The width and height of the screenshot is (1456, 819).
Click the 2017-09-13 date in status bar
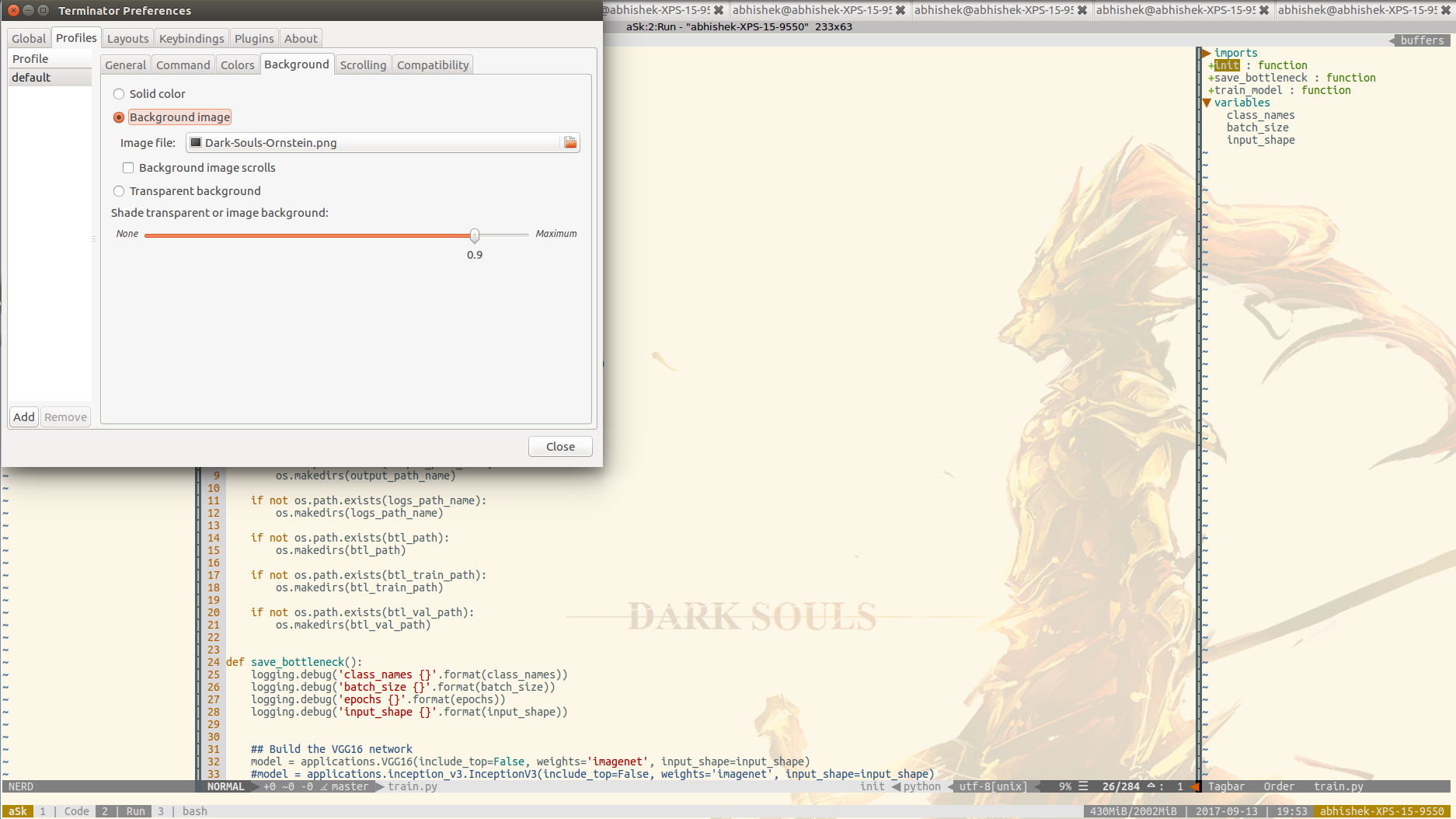coord(1227,811)
